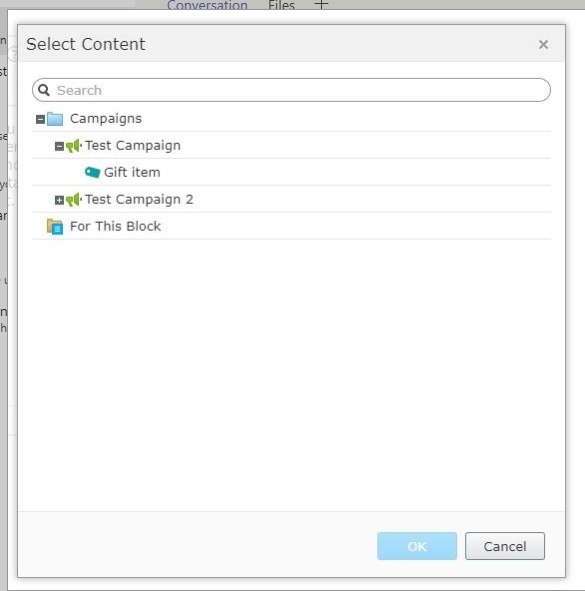Click the Test Campaign megaphone icon
This screenshot has width=585, height=591.
pyautogui.click(x=74, y=146)
